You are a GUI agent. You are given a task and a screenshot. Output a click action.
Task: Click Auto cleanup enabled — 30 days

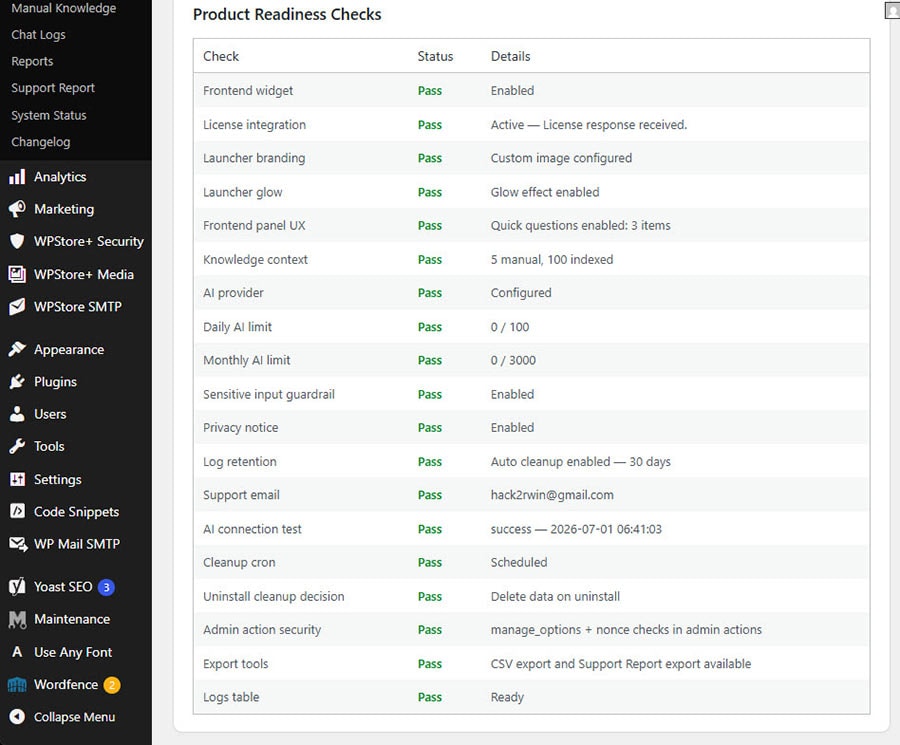pyautogui.click(x=580, y=461)
